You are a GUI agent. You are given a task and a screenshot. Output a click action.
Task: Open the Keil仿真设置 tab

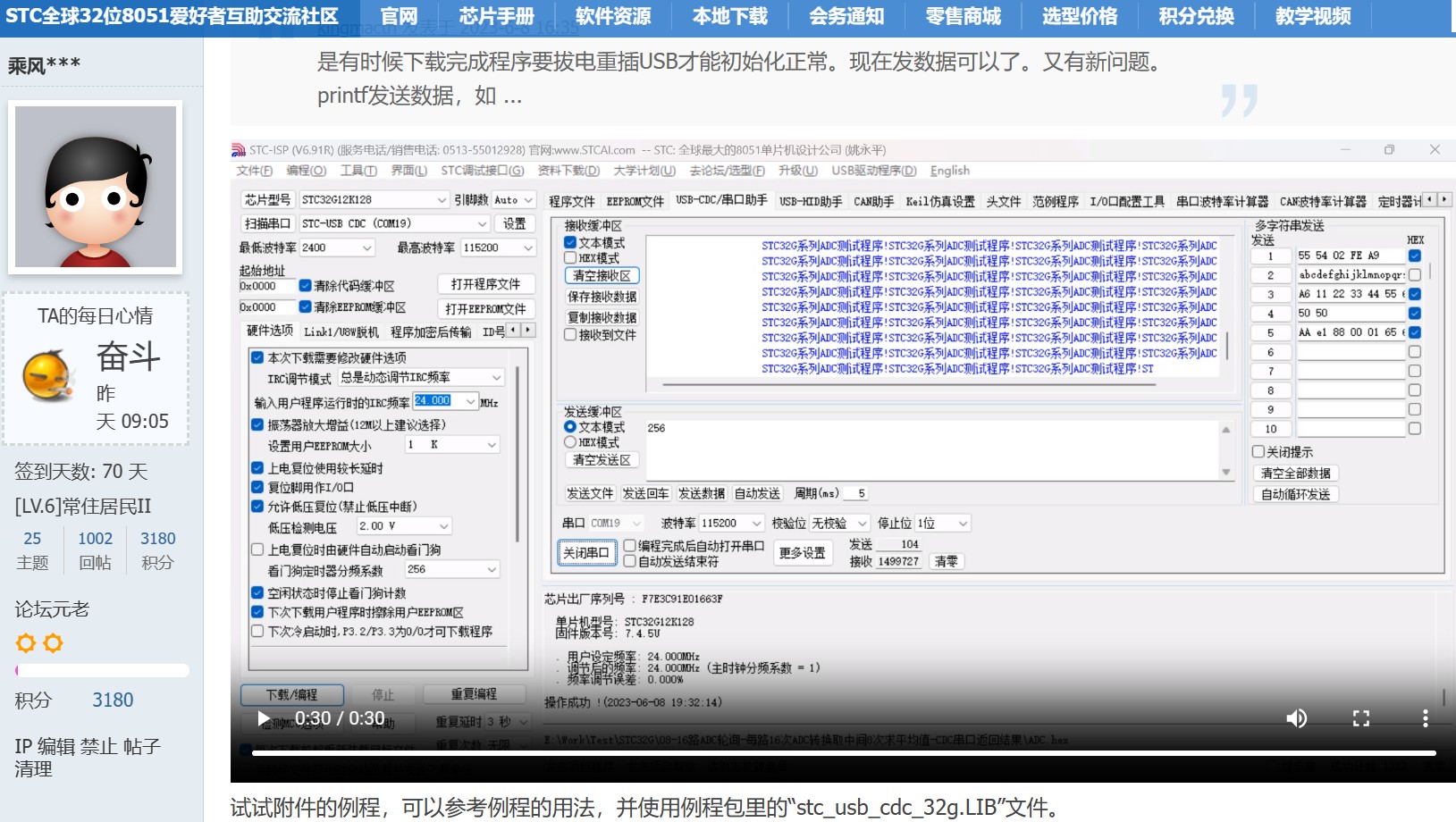click(x=940, y=202)
